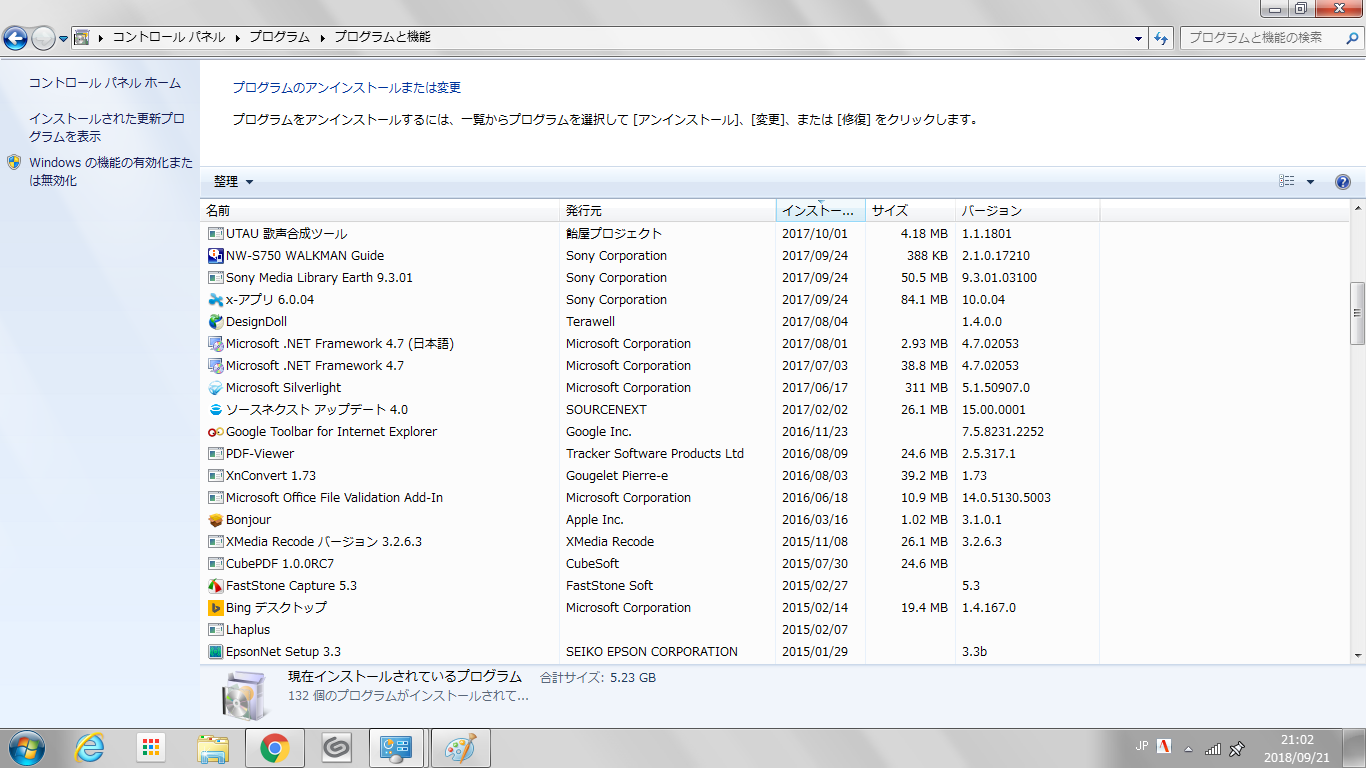1366x768 pixels.
Task: Click the scrollbar down arrow
Action: click(x=1357, y=654)
